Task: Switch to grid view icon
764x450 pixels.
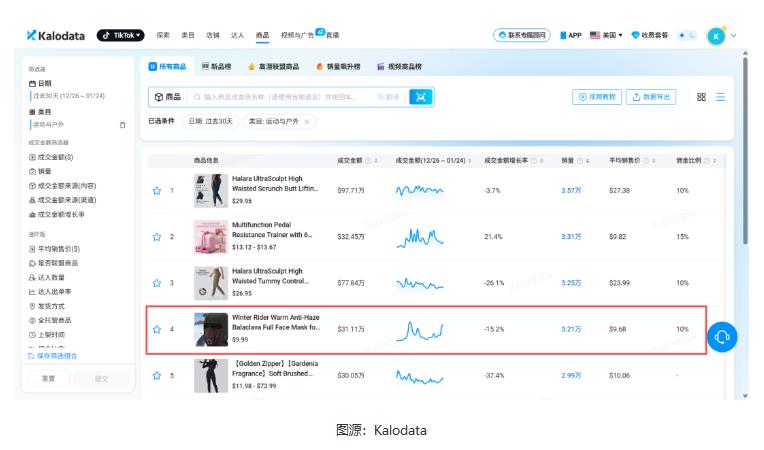Action: pos(701,97)
